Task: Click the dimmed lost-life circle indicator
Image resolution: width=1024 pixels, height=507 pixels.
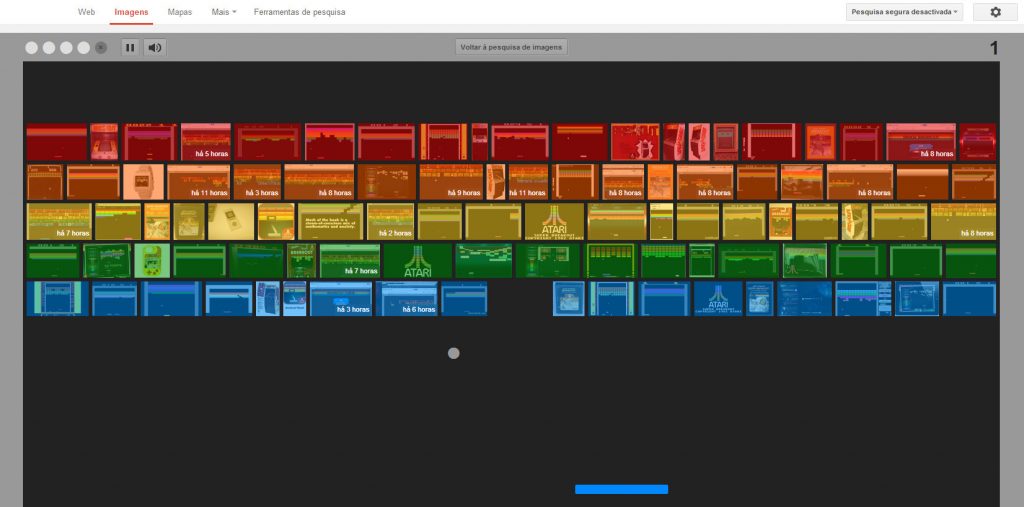Action: tap(101, 48)
